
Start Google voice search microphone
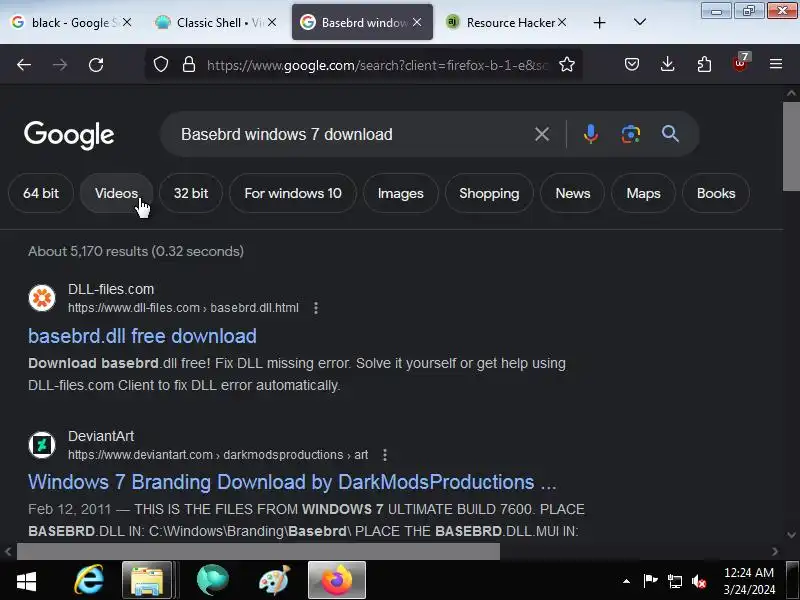(x=590, y=134)
